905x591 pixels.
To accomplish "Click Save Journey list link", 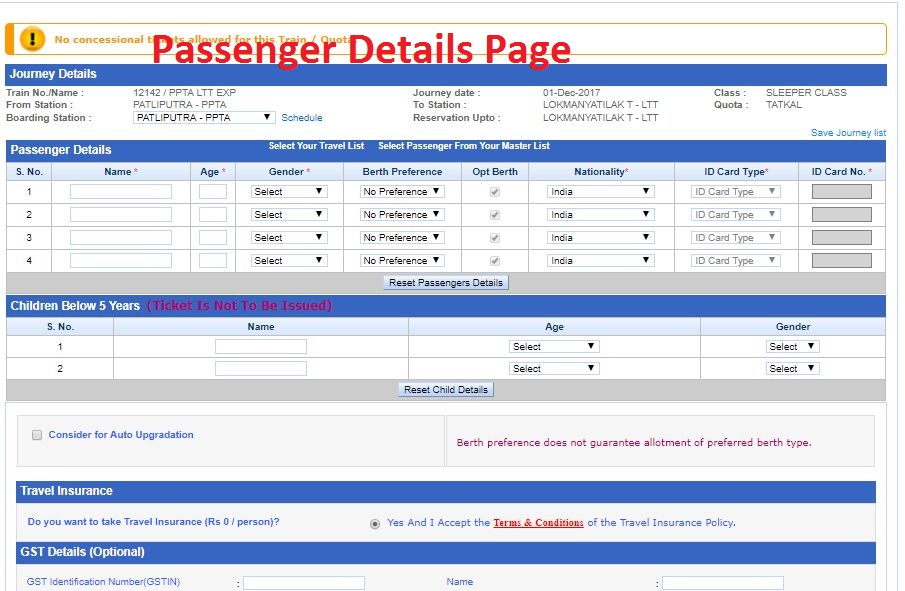I will 848,133.
